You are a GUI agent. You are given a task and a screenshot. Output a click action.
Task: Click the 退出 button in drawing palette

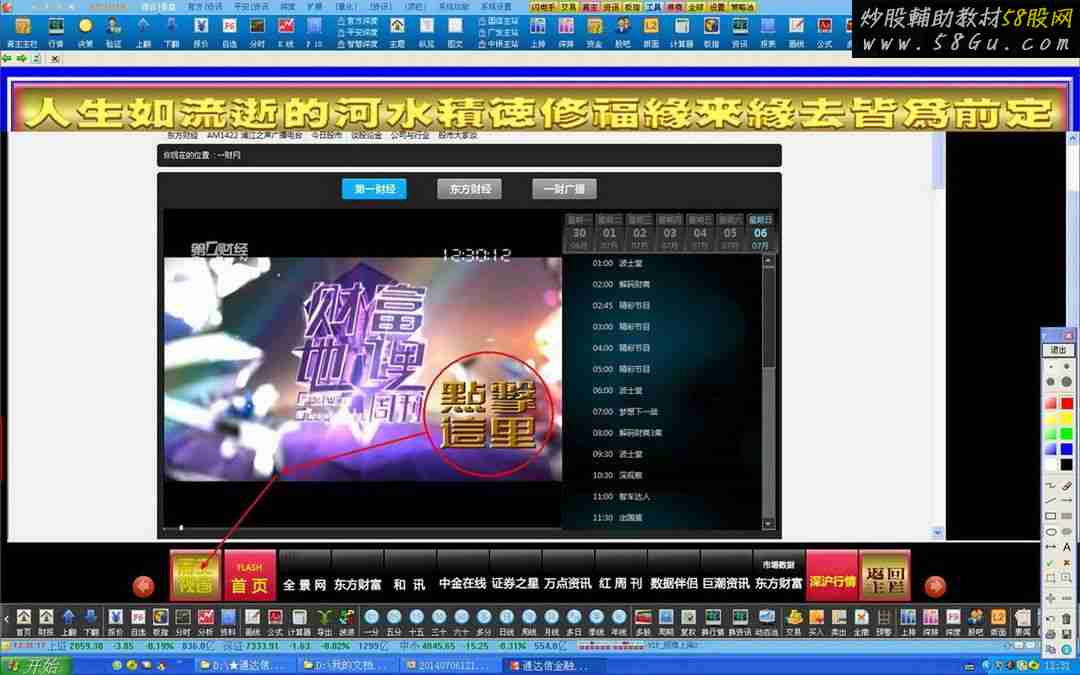point(1059,350)
